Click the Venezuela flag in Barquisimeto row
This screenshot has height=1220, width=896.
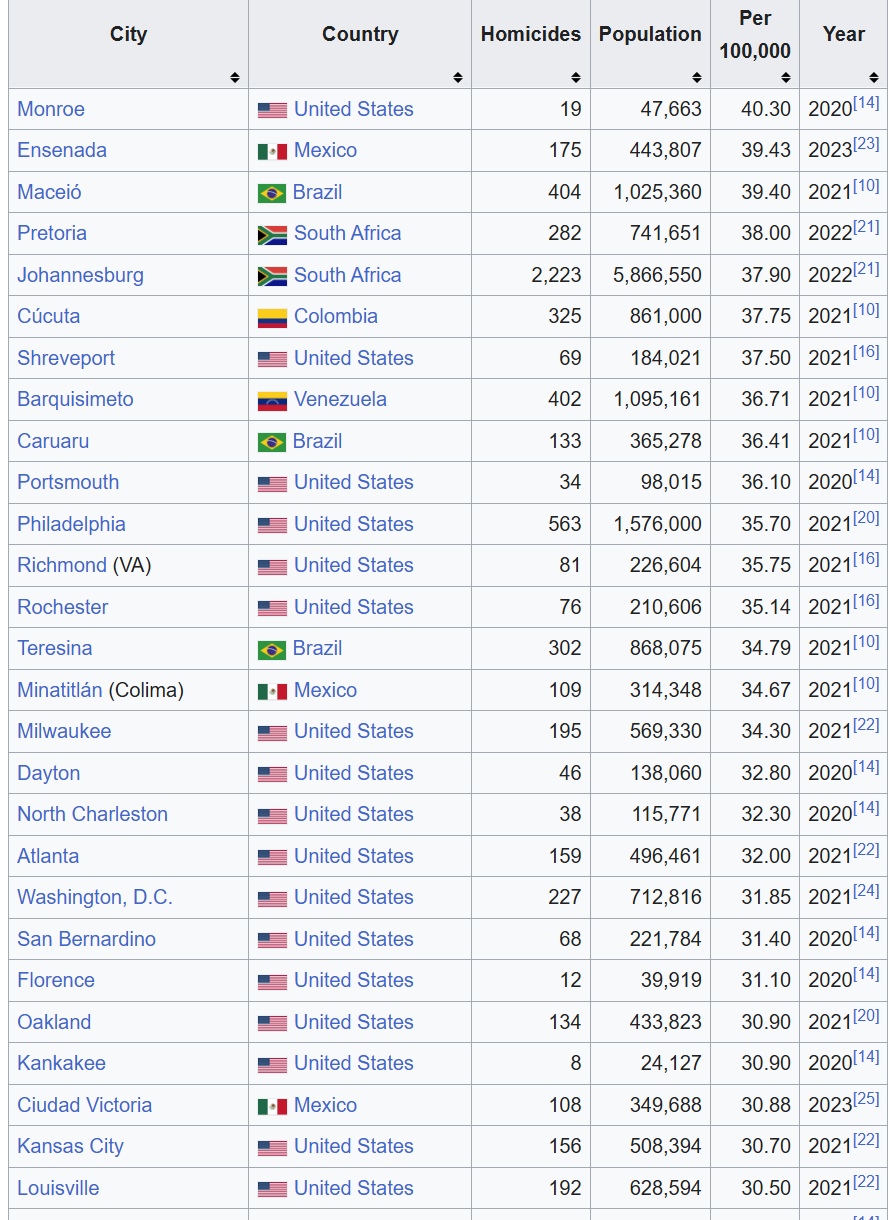pos(272,401)
